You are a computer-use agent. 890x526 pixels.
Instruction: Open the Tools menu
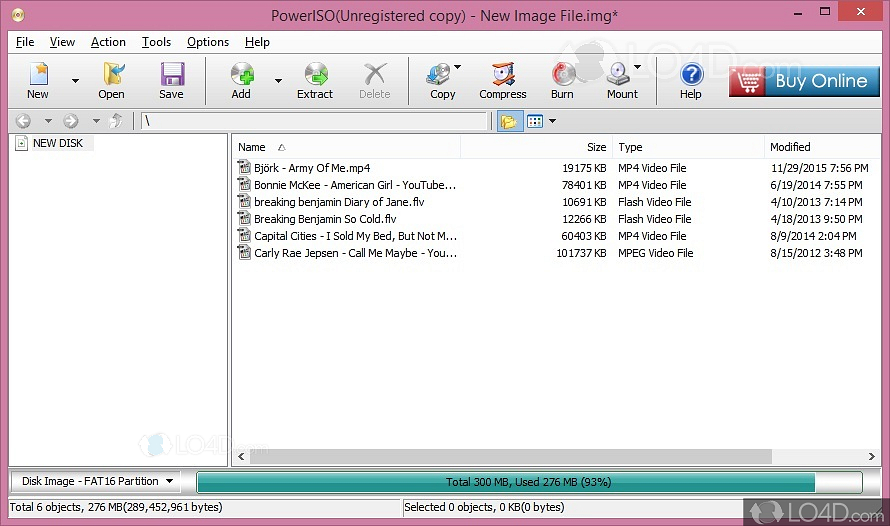[156, 42]
